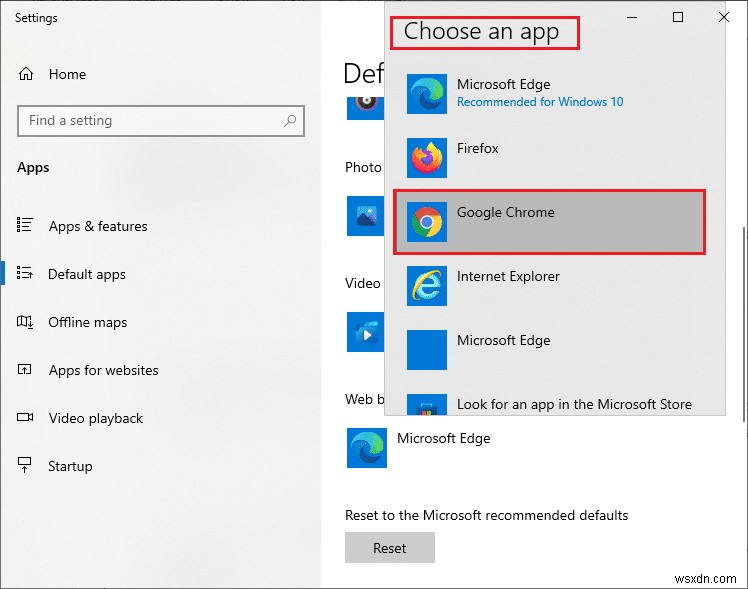Select Default apps in sidebar
Image resolution: width=748 pixels, height=589 pixels.
point(87,274)
